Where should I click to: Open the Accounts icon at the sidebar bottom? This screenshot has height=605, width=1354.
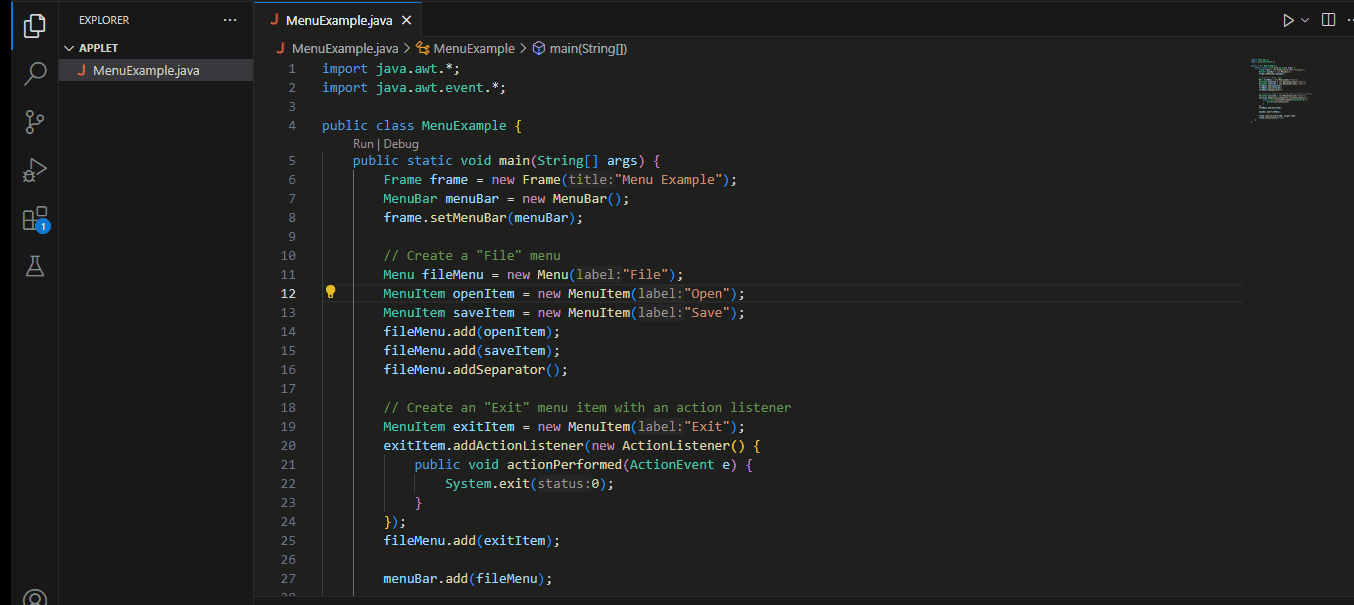(x=34, y=597)
